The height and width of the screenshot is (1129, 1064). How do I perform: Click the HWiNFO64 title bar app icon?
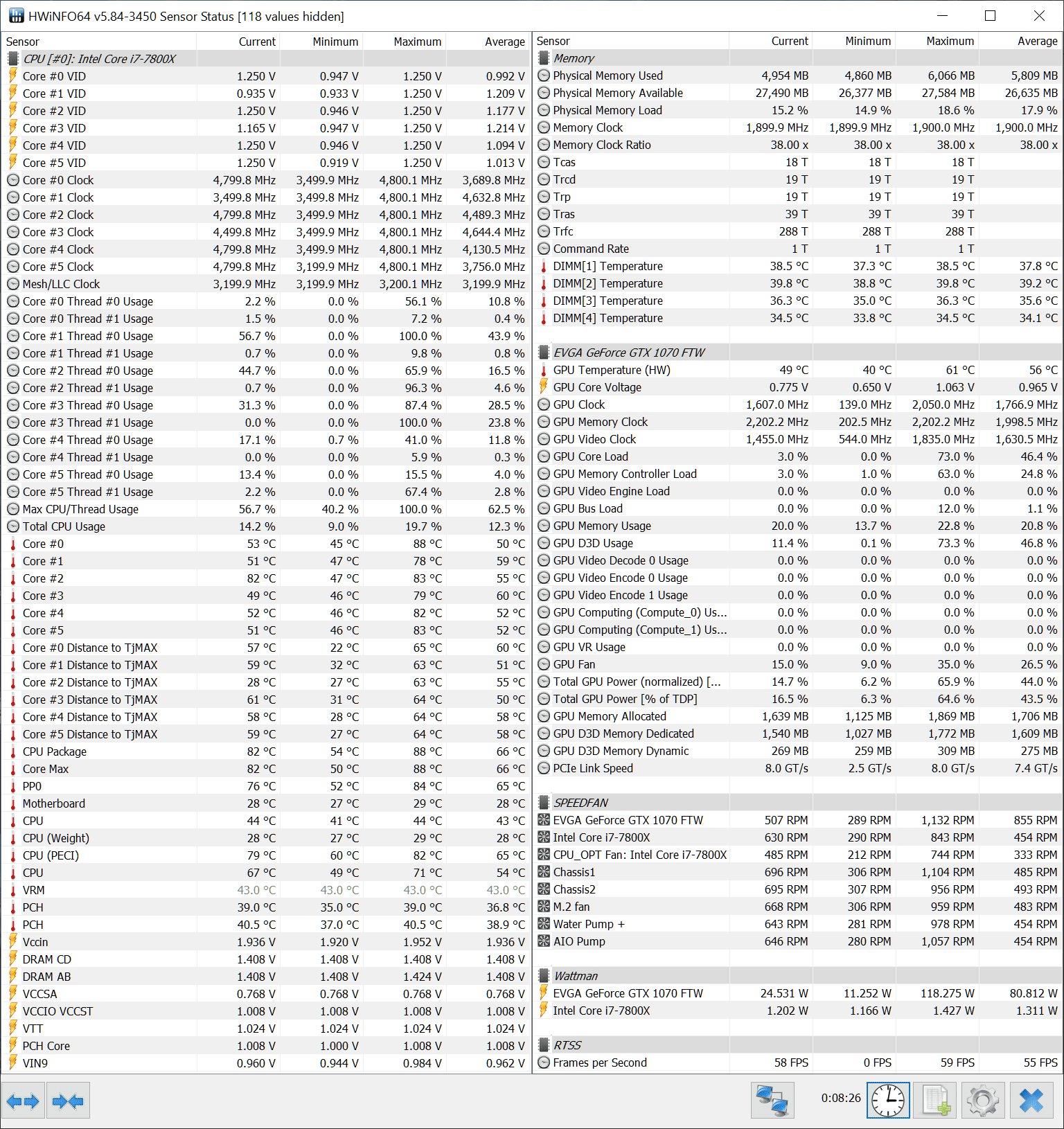pyautogui.click(x=16, y=16)
